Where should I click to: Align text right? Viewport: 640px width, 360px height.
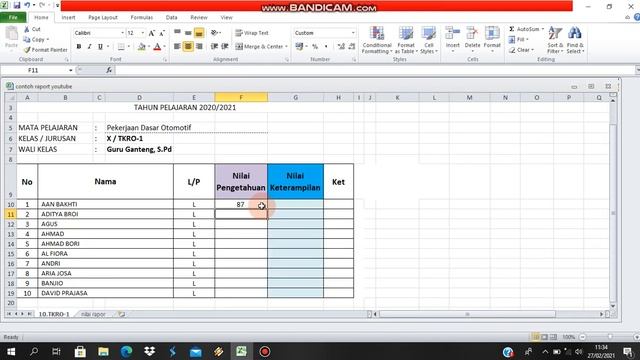[199, 47]
